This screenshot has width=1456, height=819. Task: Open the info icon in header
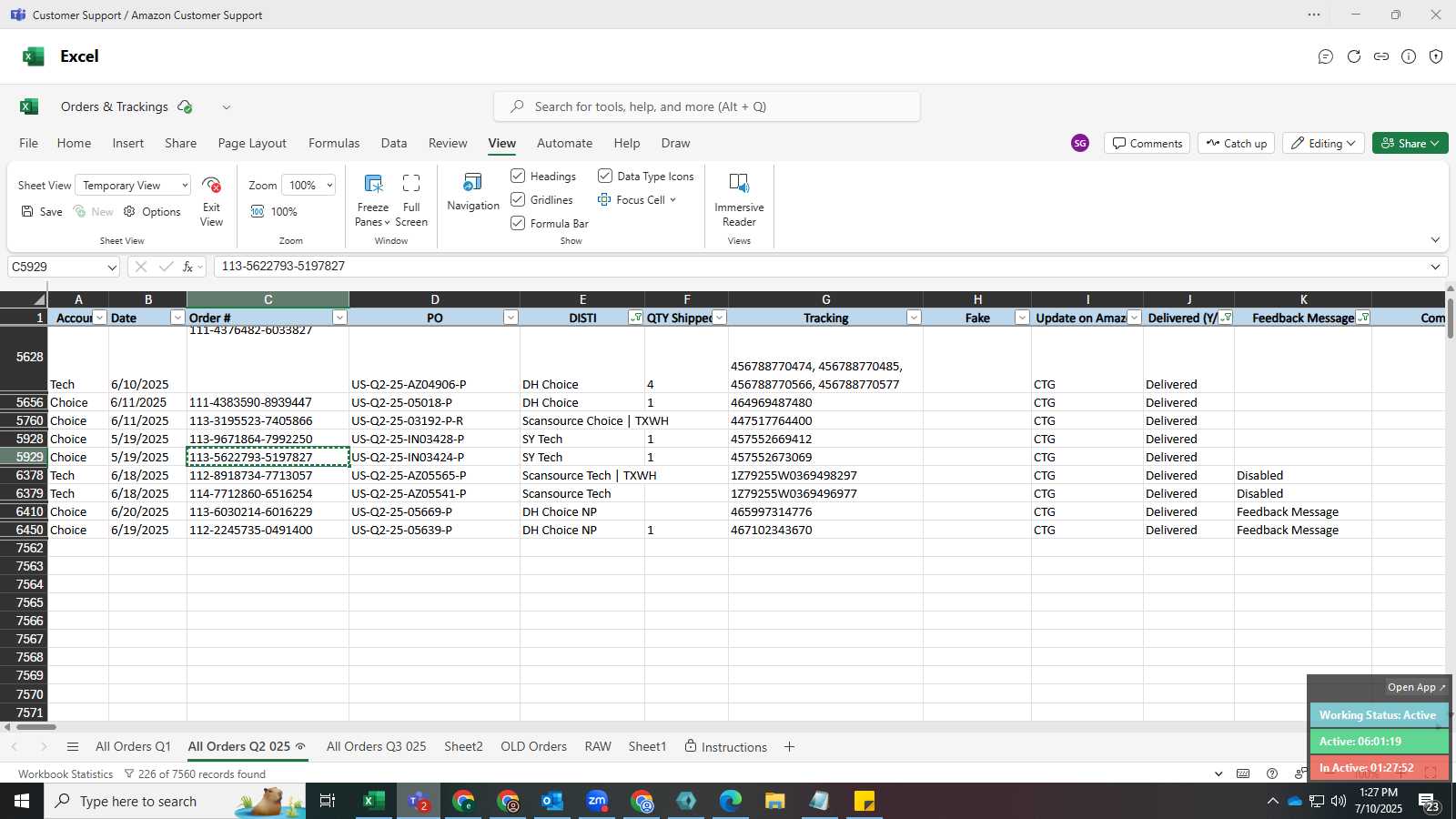(1409, 56)
